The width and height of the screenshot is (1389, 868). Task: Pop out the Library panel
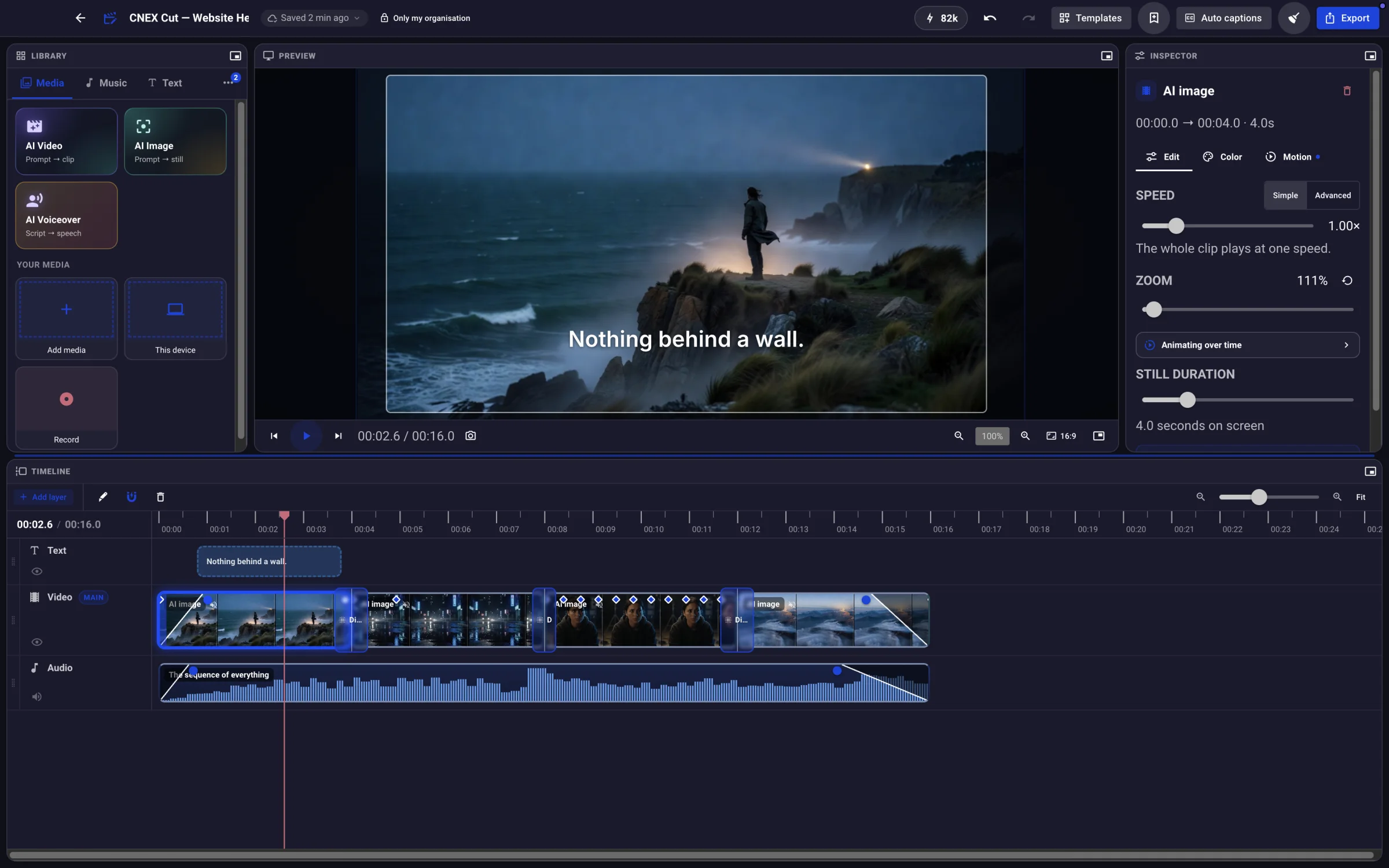[x=235, y=56]
